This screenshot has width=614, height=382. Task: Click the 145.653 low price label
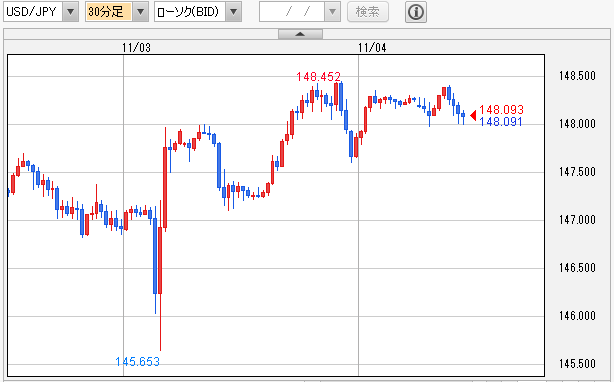click(137, 362)
